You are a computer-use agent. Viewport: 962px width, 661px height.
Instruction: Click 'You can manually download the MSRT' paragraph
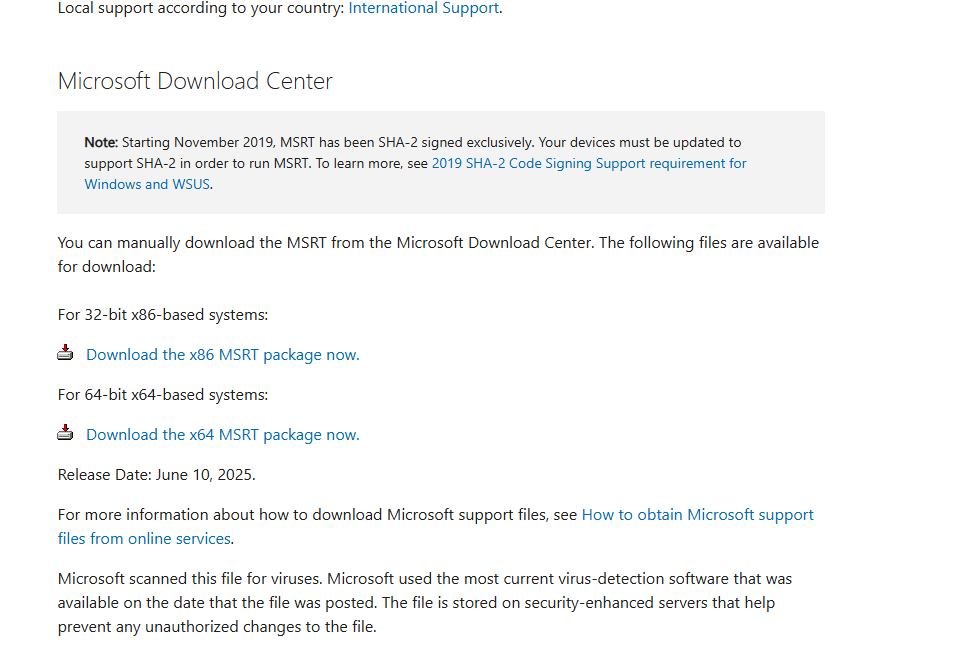[438, 255]
